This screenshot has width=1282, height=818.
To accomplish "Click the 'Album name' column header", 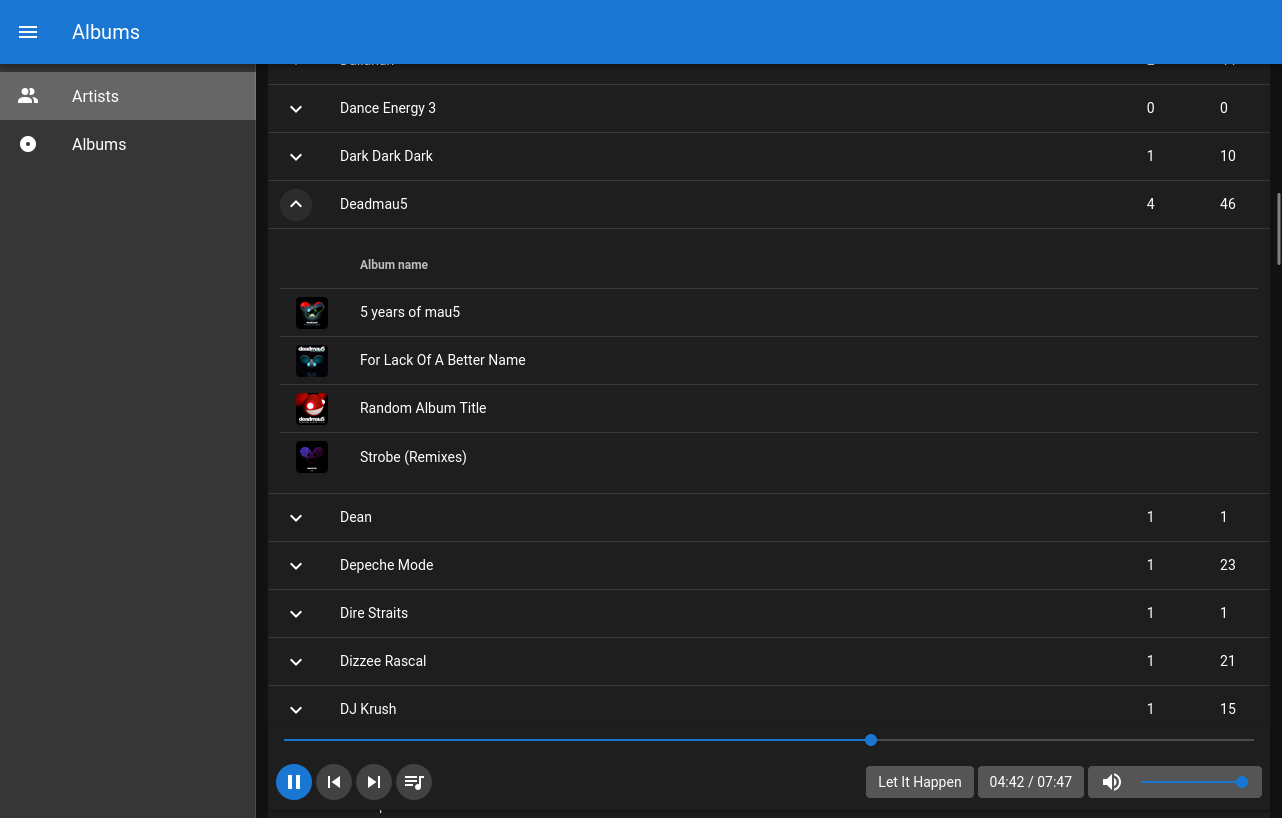I will click(x=394, y=265).
